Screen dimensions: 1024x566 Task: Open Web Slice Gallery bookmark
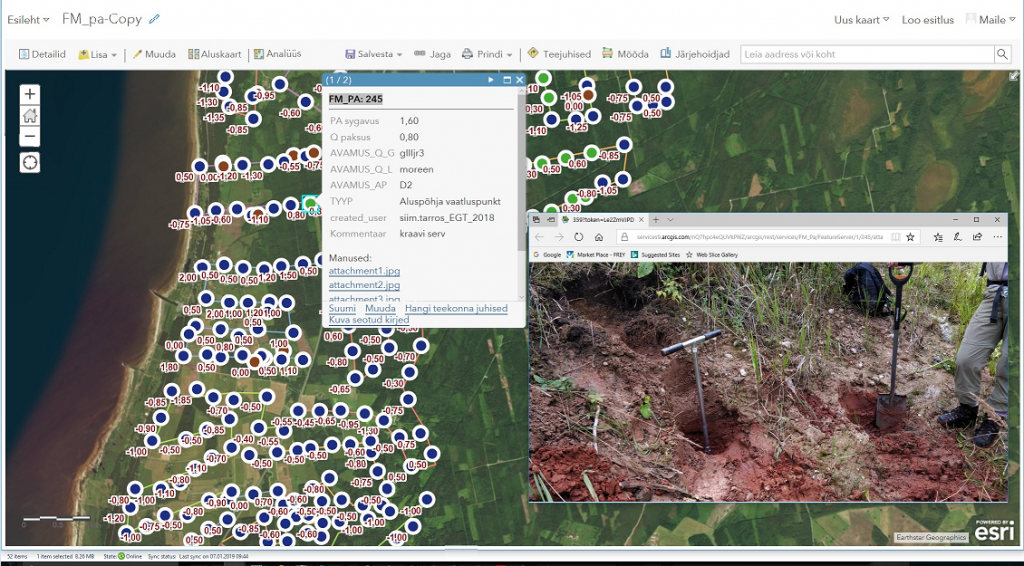712,255
